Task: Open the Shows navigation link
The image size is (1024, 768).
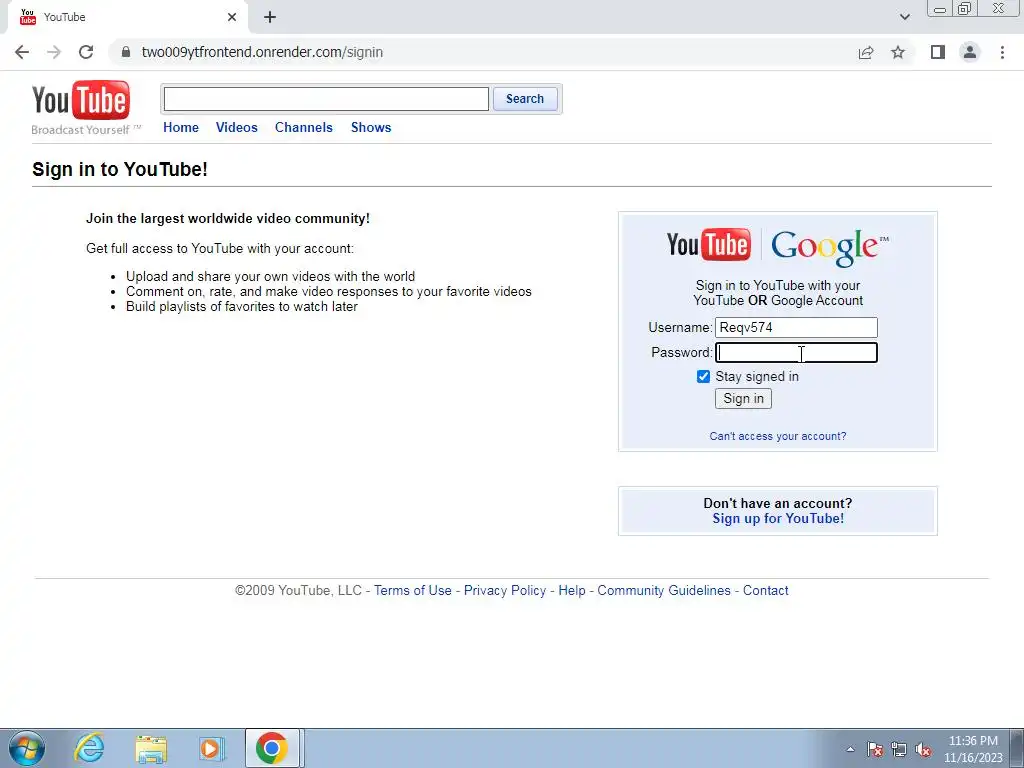Action: pos(371,127)
